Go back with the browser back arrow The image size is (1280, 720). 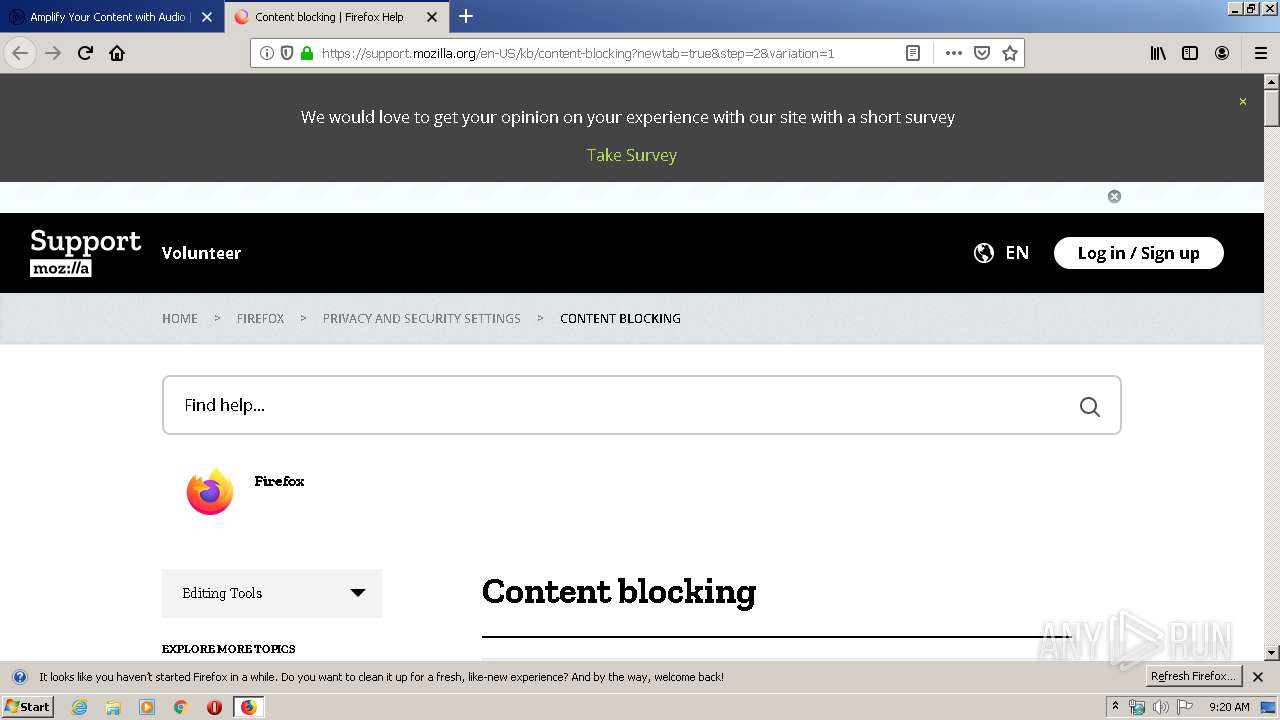tap(20, 53)
